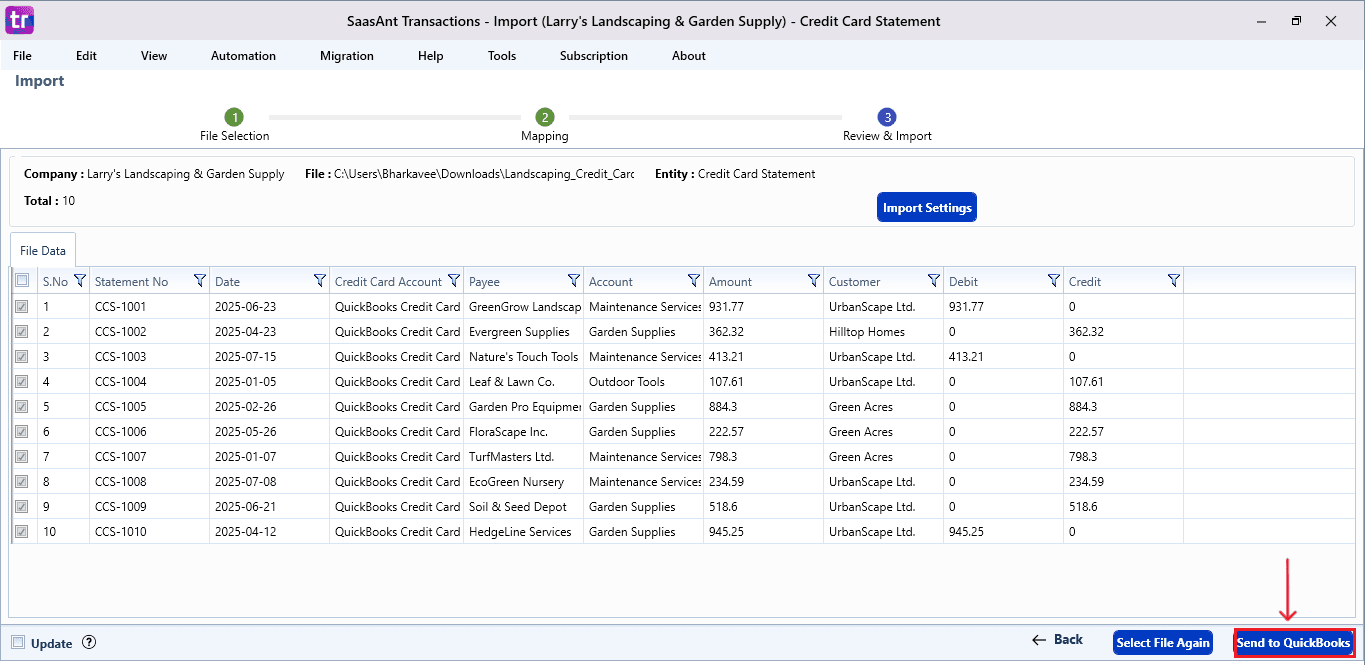This screenshot has width=1365, height=665.
Task: Enable the Update checkbox
Action: pos(18,643)
